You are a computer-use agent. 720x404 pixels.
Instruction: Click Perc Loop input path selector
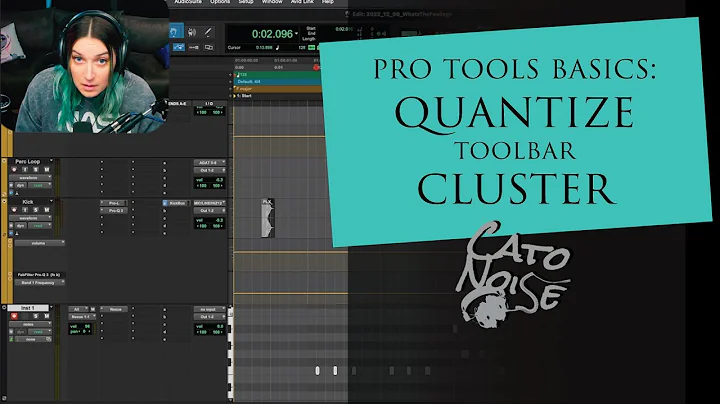[209, 163]
